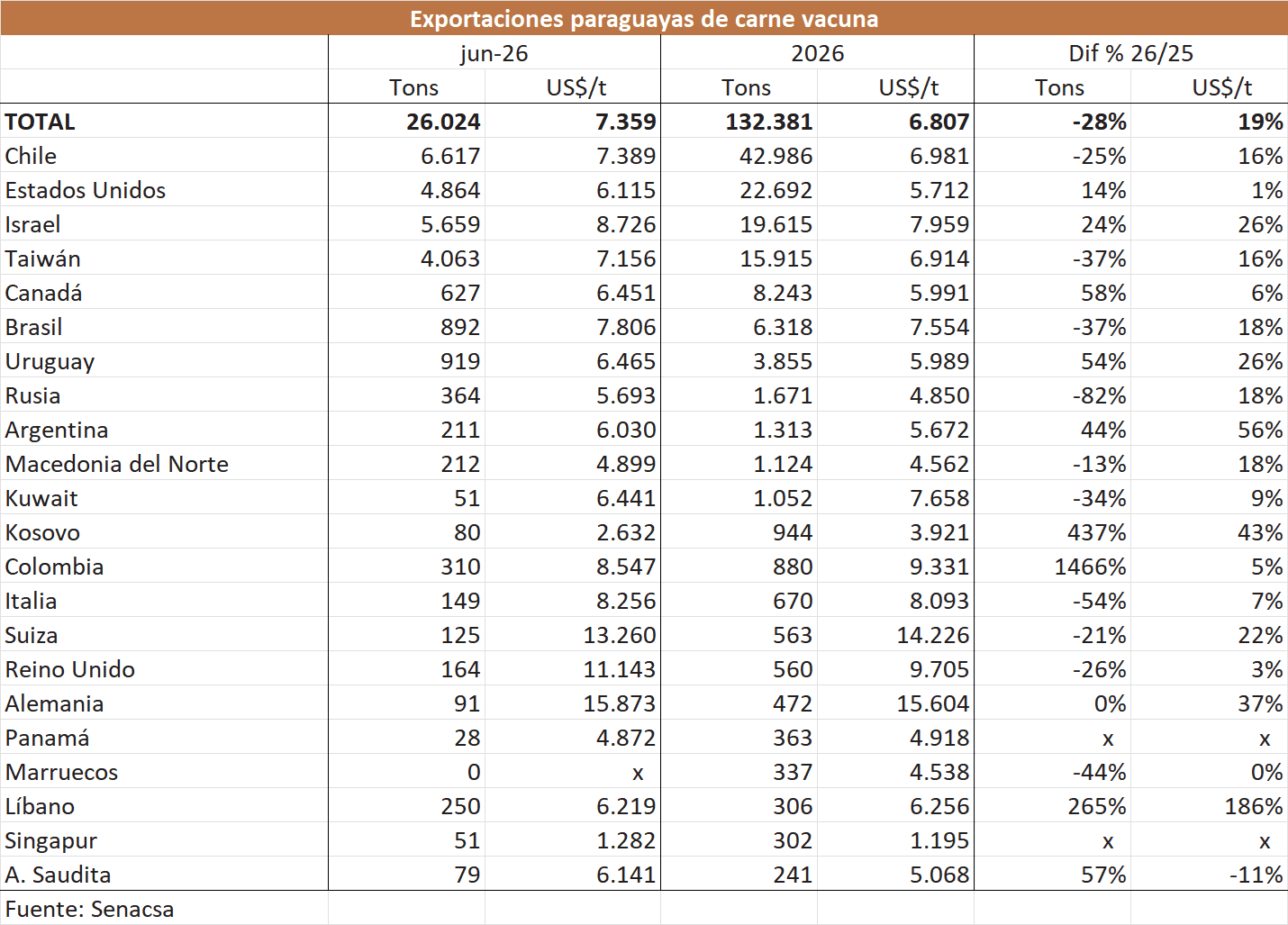Click the 'Israel' row label

32,224
